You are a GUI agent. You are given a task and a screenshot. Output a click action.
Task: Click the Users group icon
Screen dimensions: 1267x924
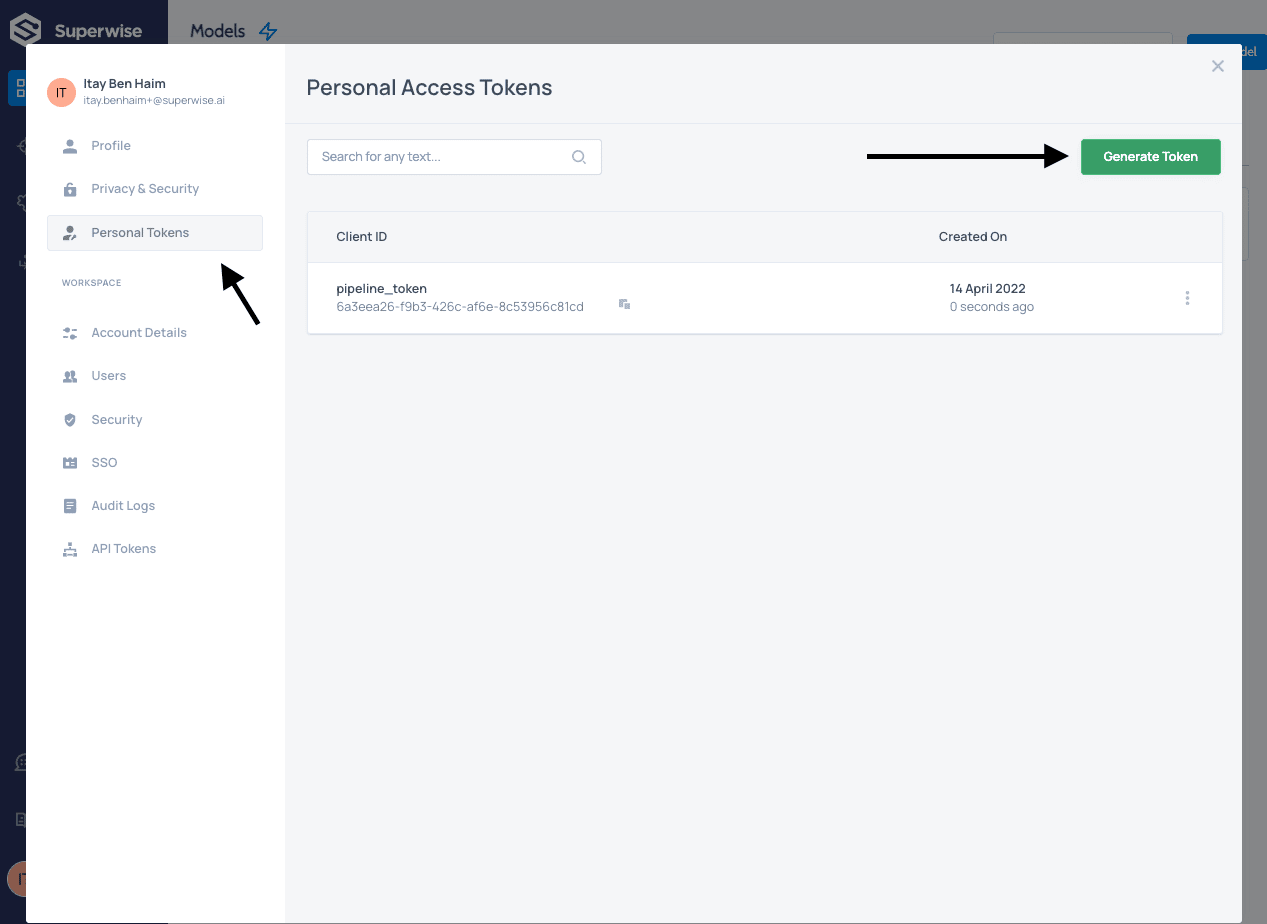click(69, 375)
